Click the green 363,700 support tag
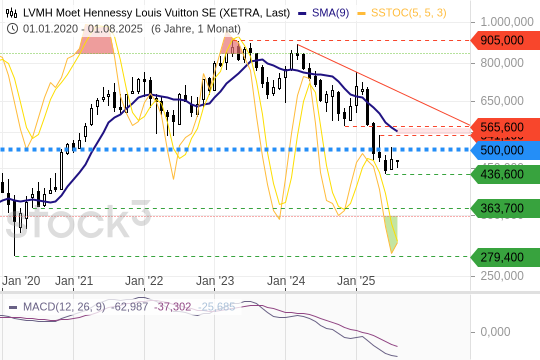The width and height of the screenshot is (540, 360). click(x=505, y=208)
